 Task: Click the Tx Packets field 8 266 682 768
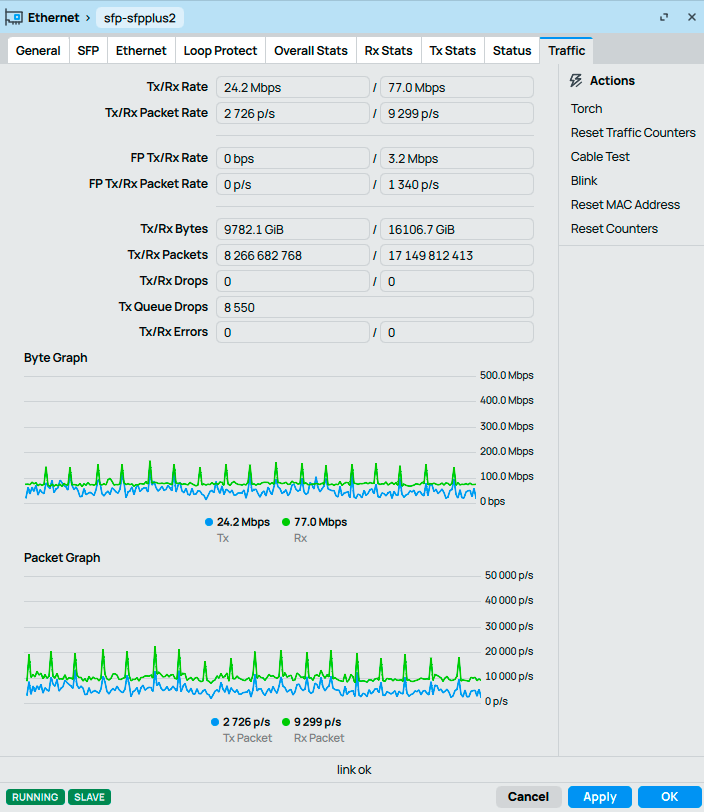tap(293, 255)
